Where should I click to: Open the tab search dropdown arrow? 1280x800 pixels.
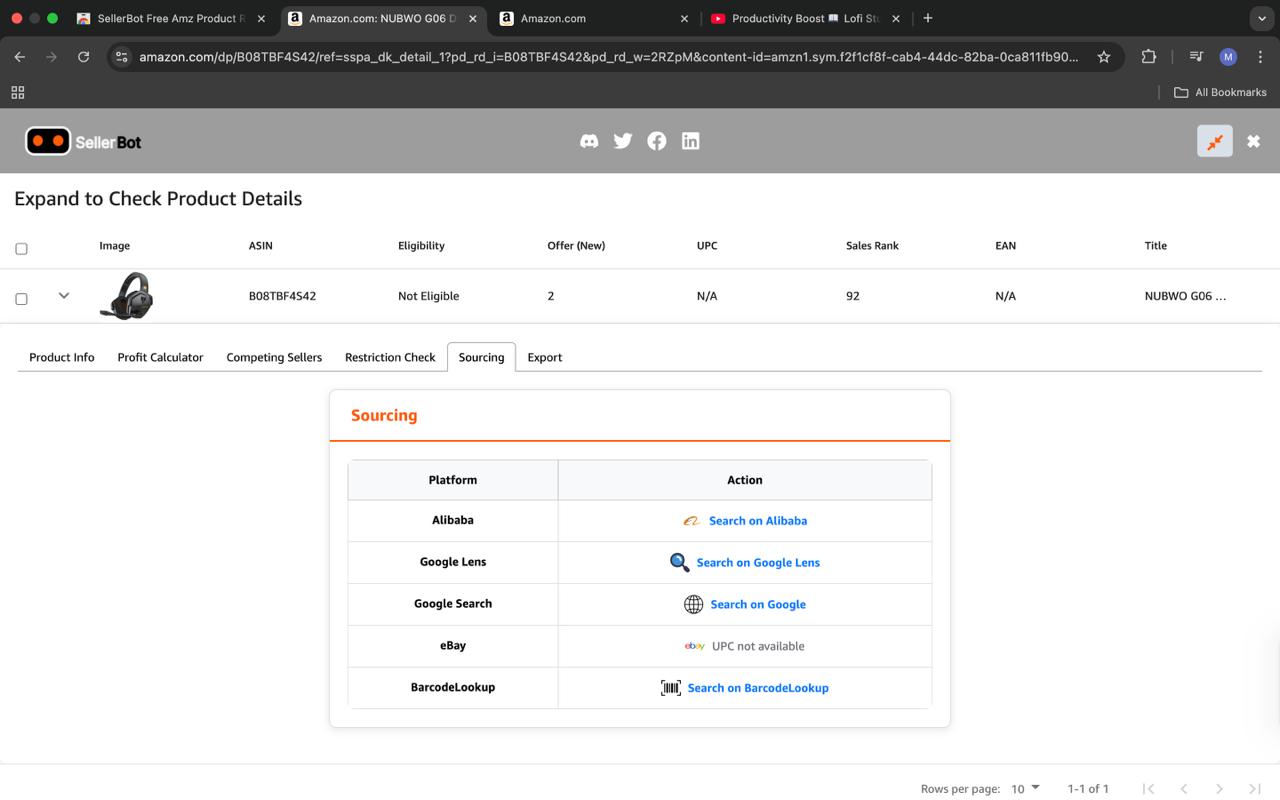pyautogui.click(x=1260, y=18)
